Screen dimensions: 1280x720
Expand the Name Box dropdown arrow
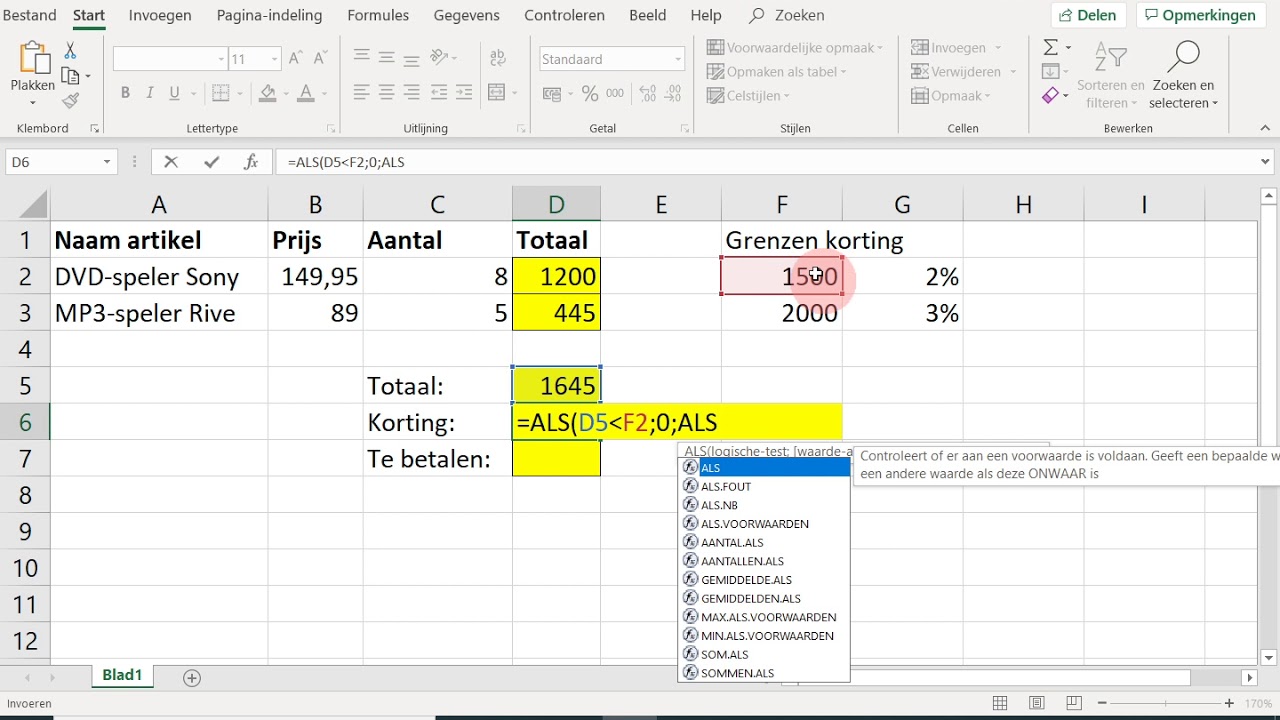107,162
